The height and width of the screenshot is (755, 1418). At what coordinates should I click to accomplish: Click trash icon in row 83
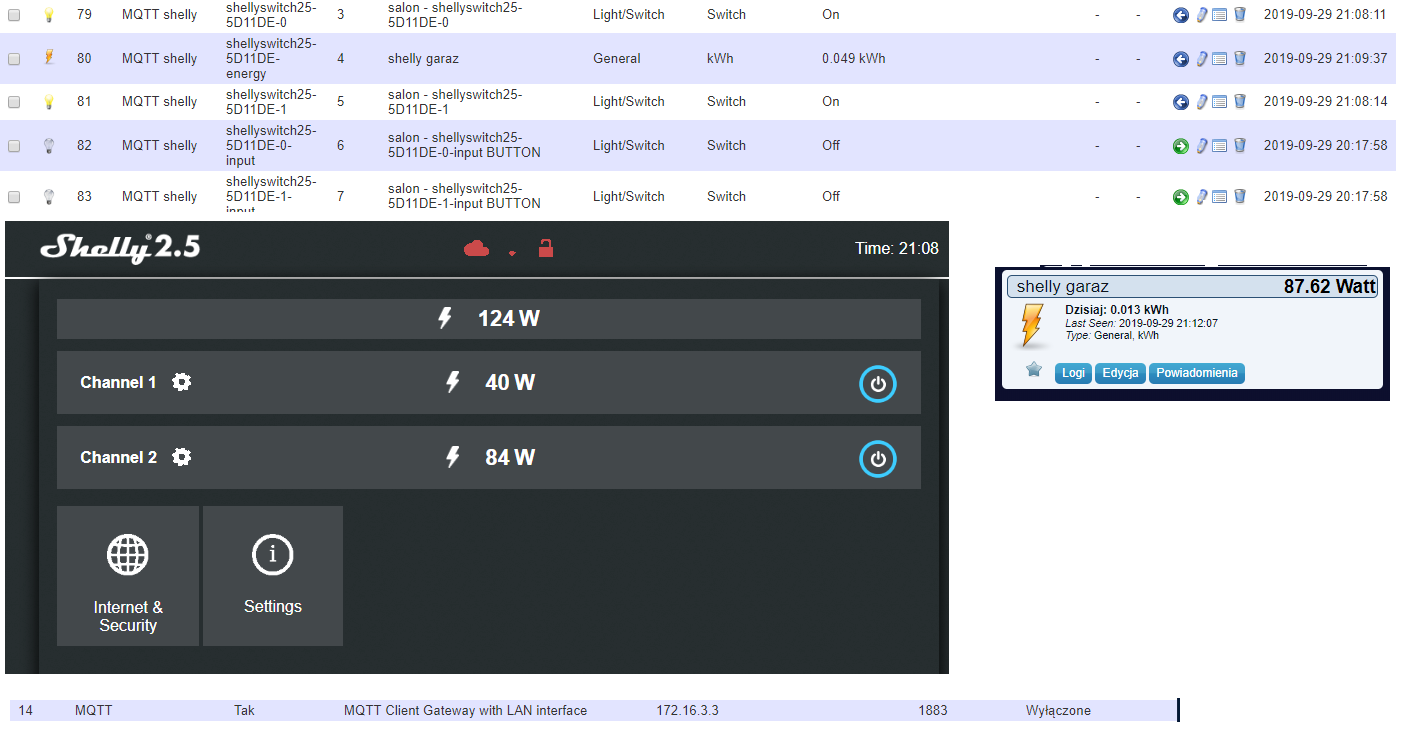click(x=1240, y=197)
